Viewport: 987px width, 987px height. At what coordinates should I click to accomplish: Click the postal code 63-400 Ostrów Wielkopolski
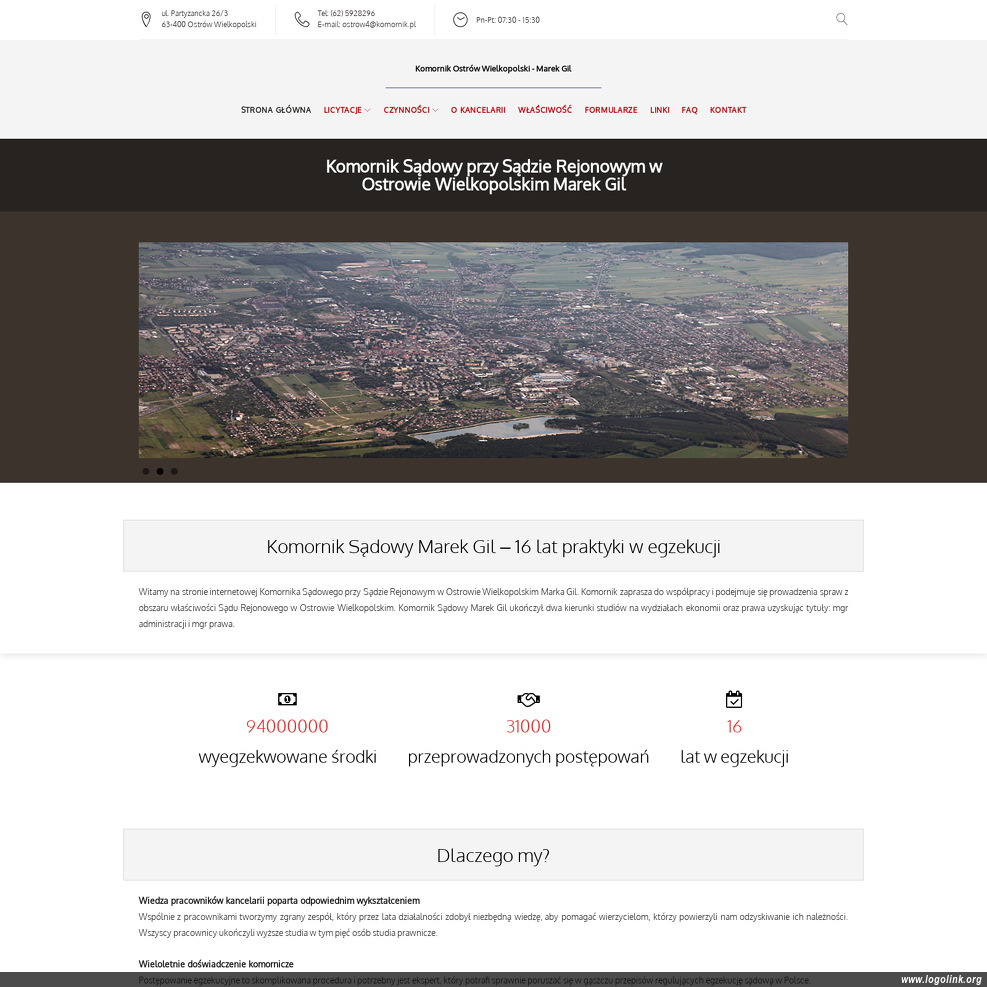click(208, 25)
